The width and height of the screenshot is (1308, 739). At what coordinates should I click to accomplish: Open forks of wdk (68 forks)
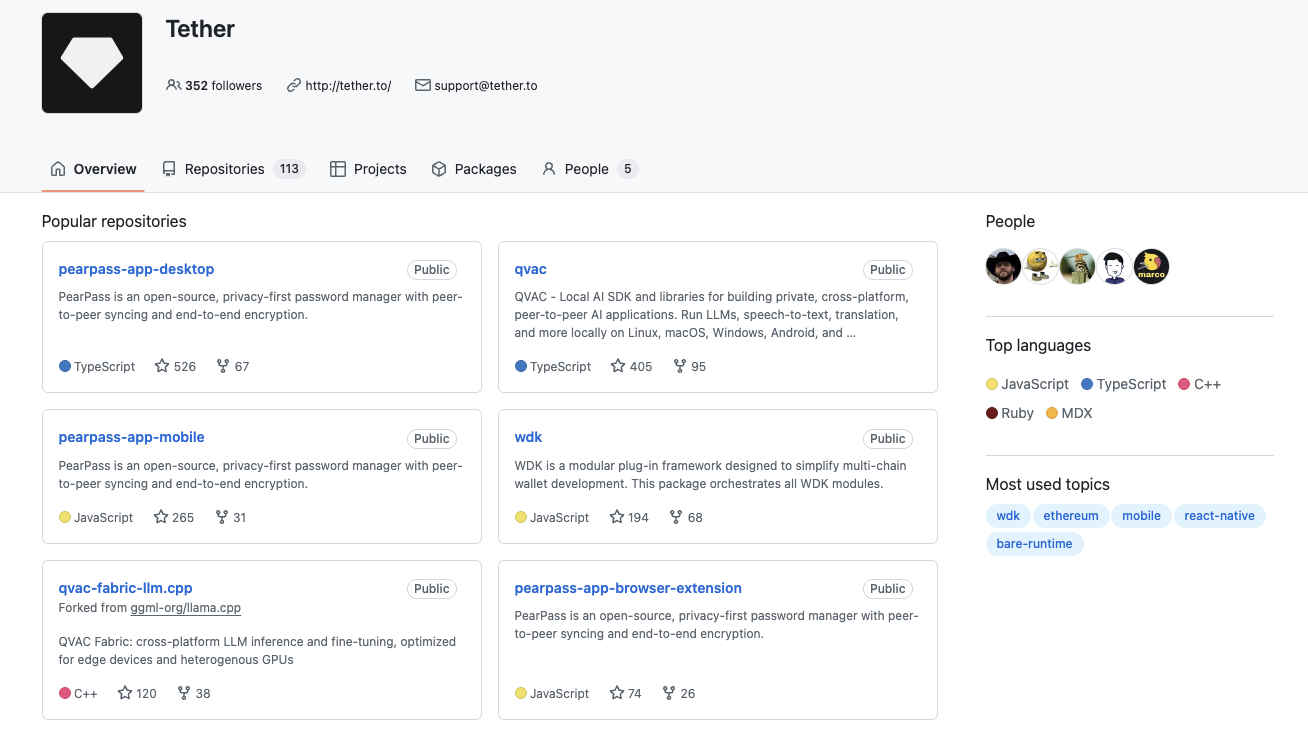[686, 518]
